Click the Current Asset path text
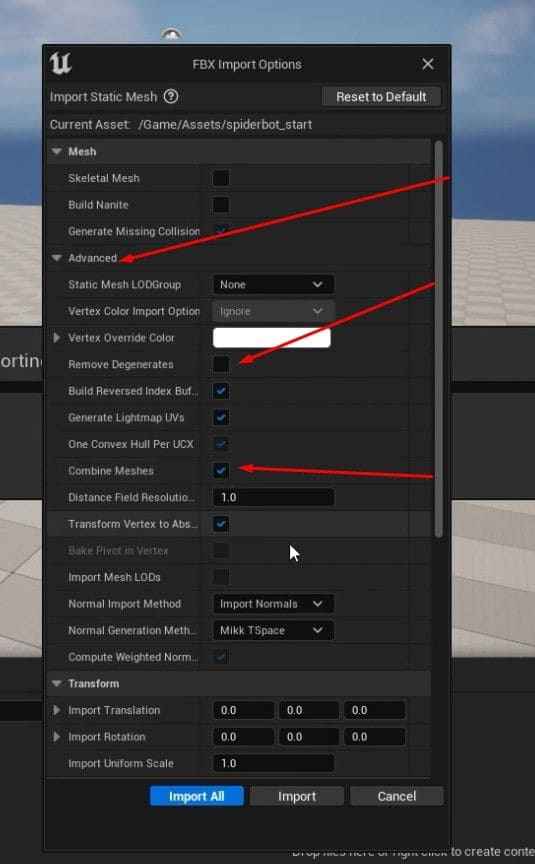 click(x=225, y=125)
